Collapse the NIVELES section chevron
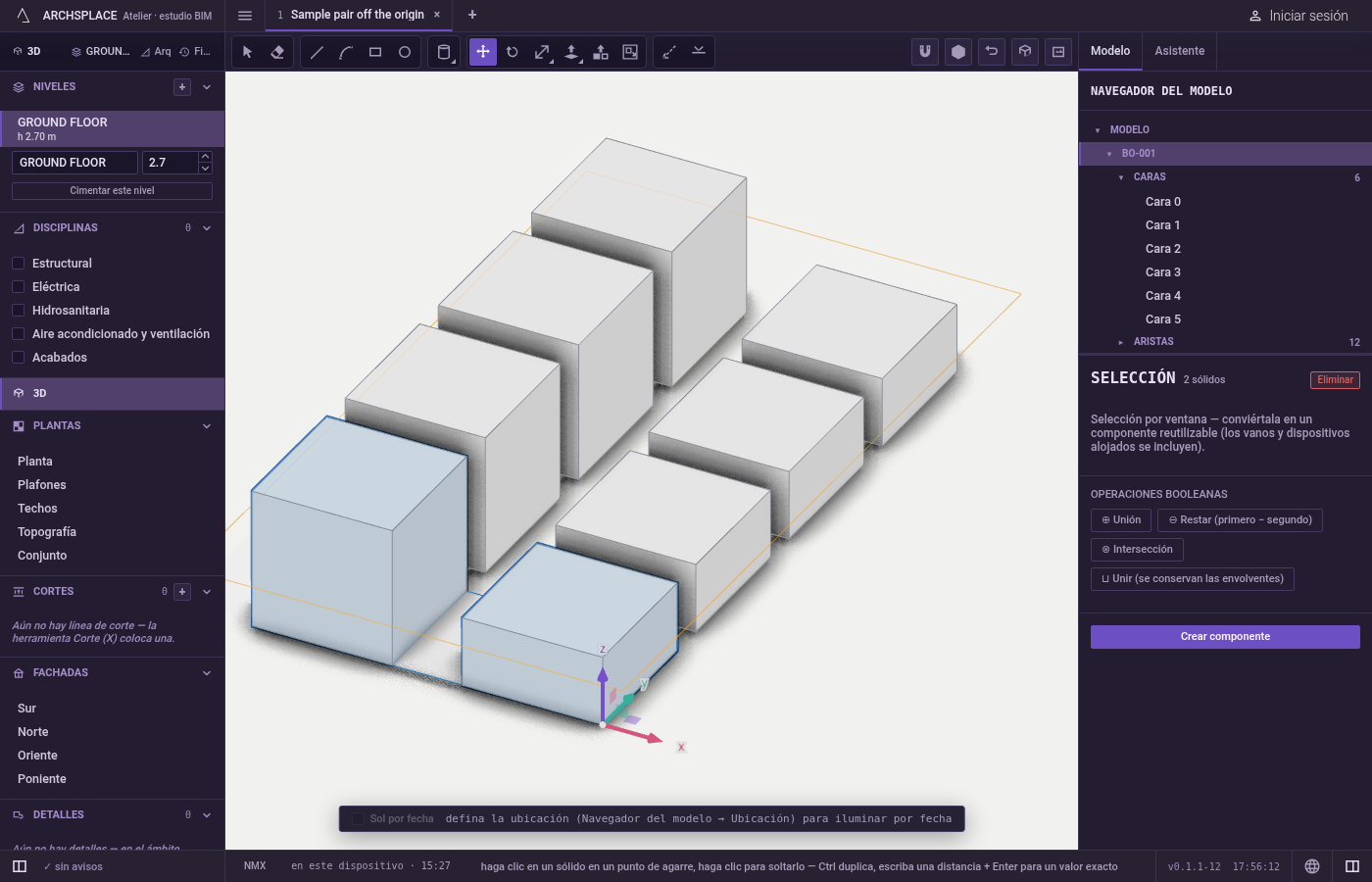This screenshot has width=1372, height=882. click(x=207, y=87)
